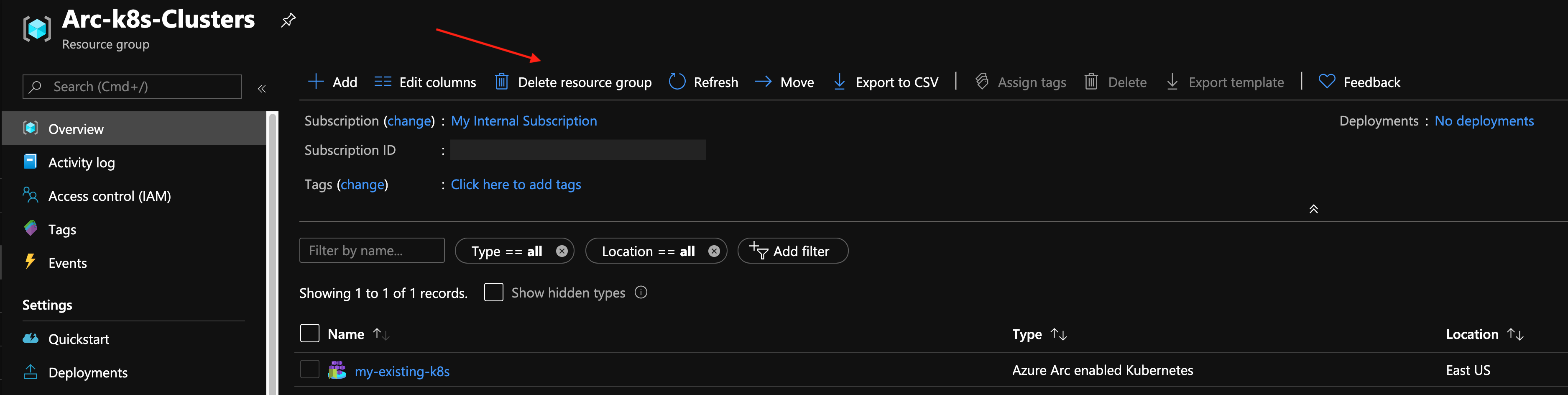Click the Move arrow icon
Viewport: 1568px width, 395px height.
764,82
